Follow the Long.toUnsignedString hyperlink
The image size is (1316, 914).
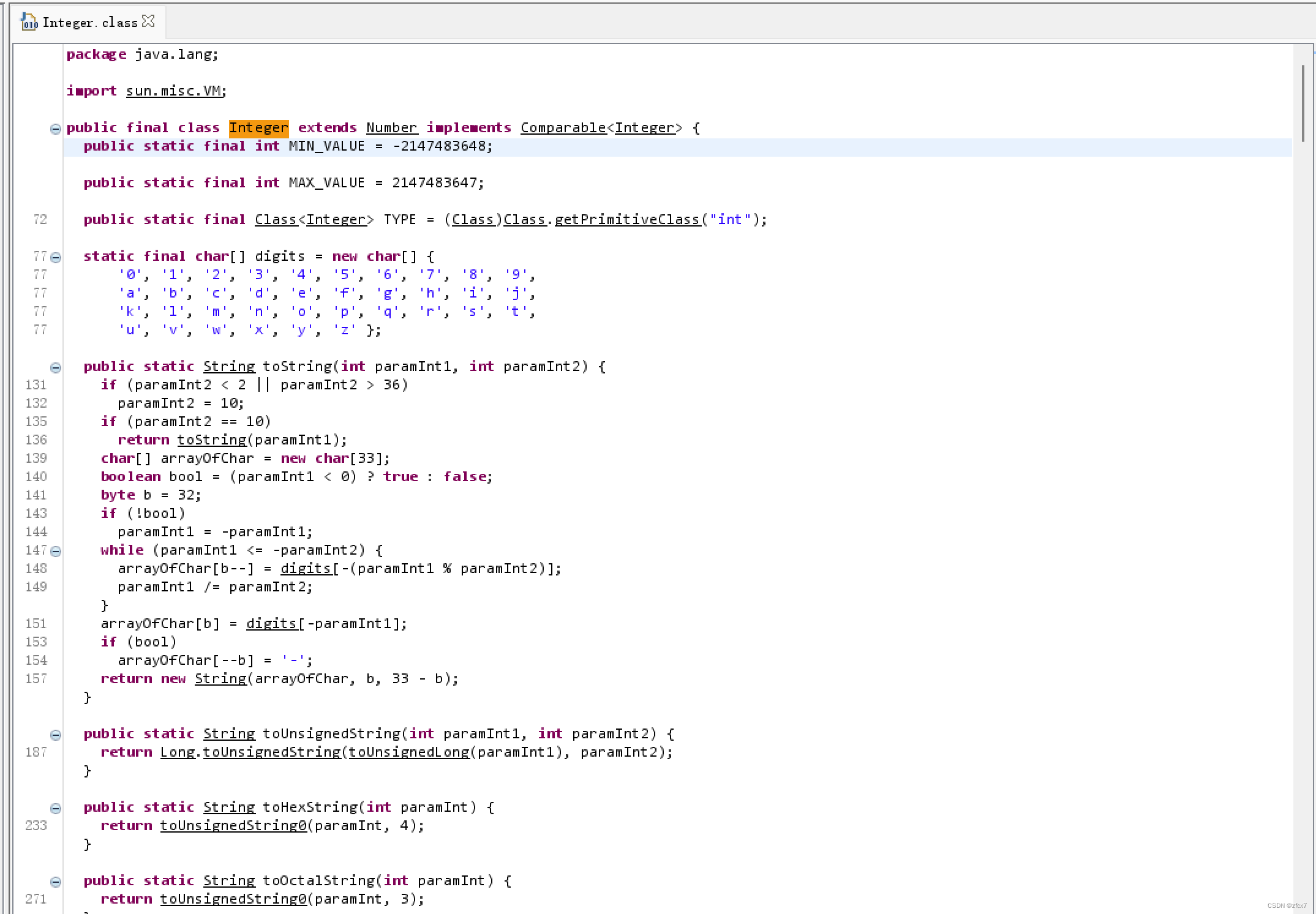click(273, 752)
